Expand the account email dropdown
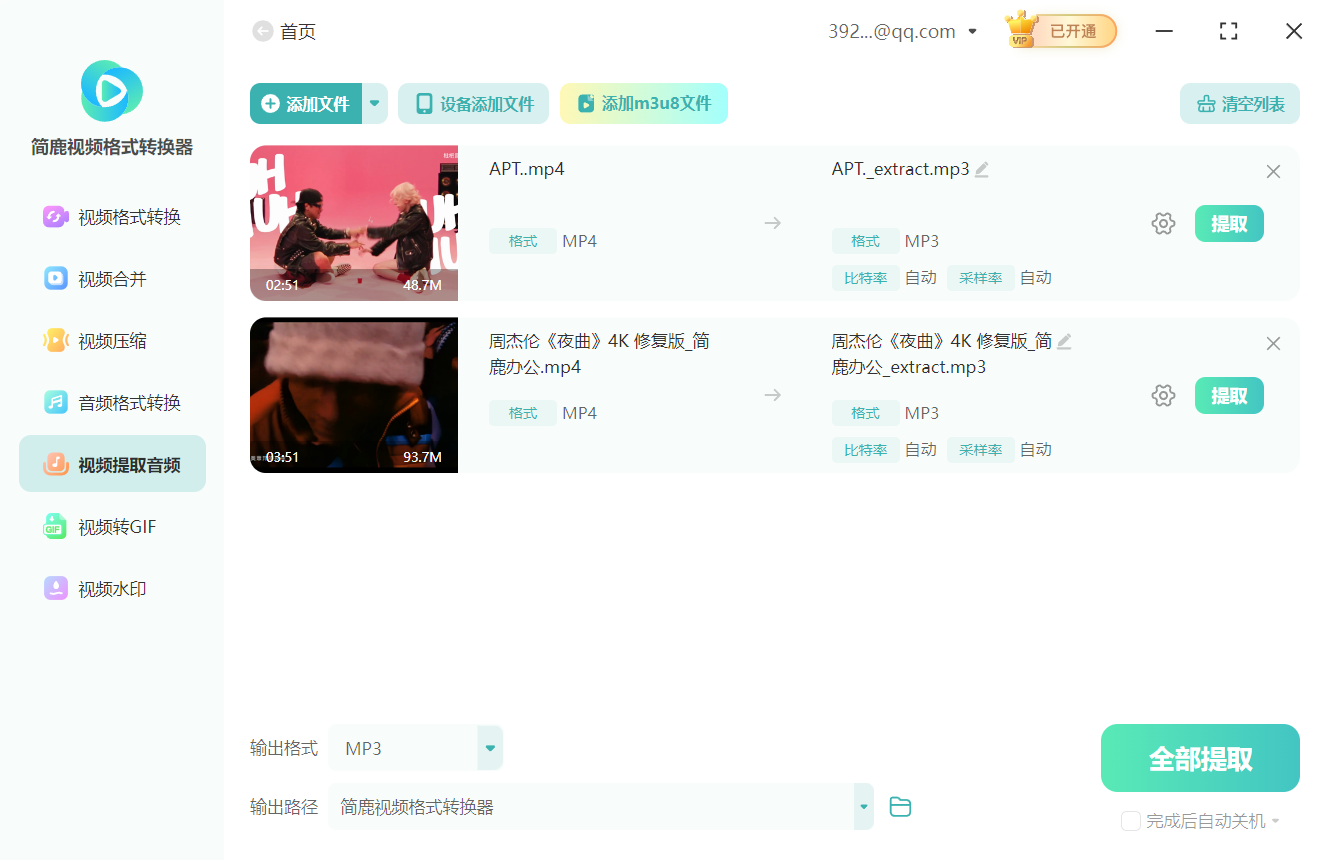The width and height of the screenshot is (1326, 860). 971,31
